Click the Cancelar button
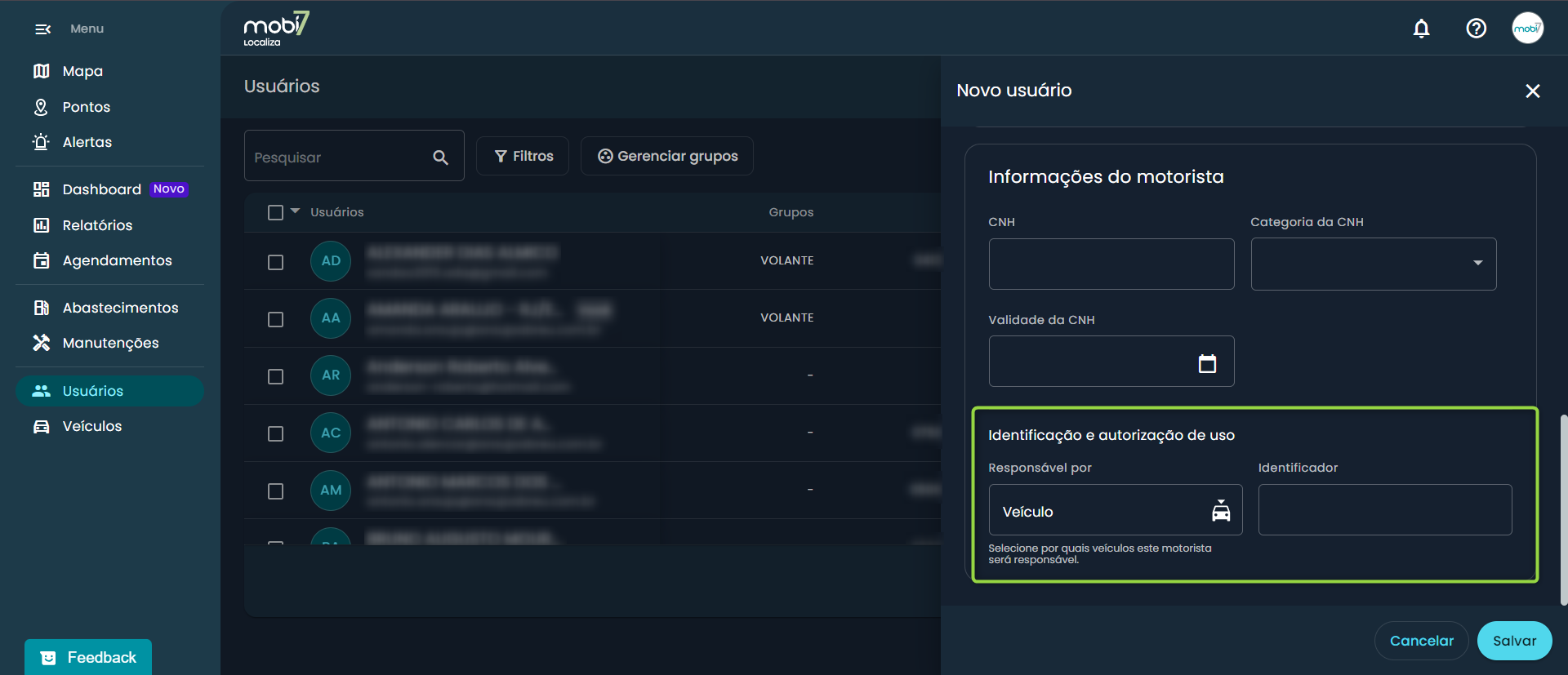Viewport: 1568px width, 675px height. pyautogui.click(x=1421, y=641)
